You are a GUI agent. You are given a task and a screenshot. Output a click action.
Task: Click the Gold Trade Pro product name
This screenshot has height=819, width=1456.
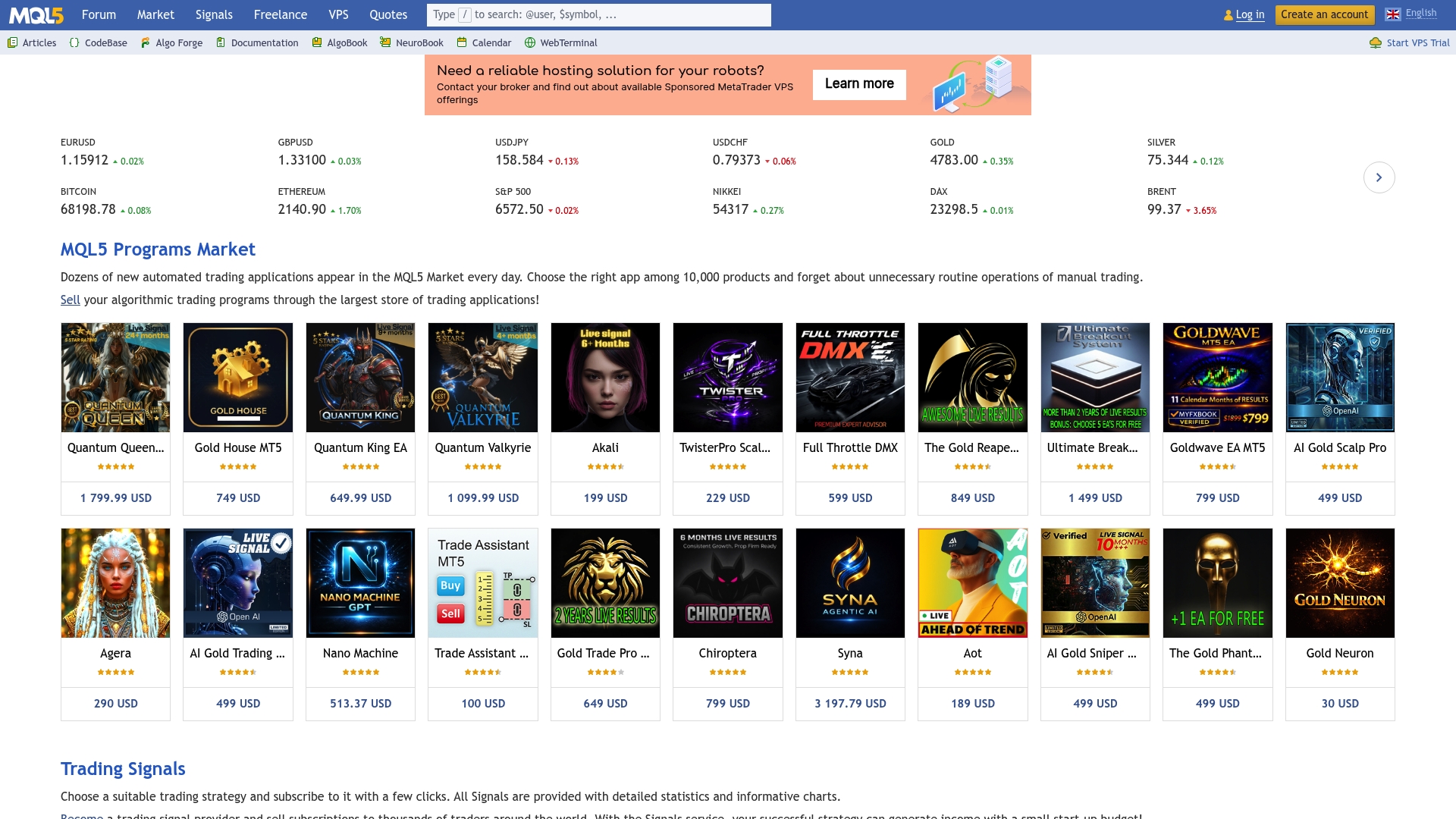tap(604, 654)
